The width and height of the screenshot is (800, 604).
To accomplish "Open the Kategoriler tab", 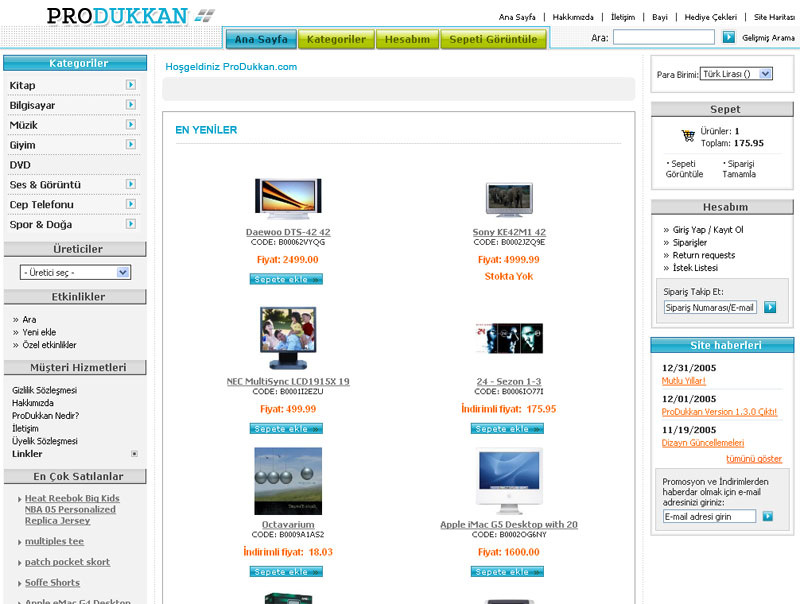I will pyautogui.click(x=336, y=39).
